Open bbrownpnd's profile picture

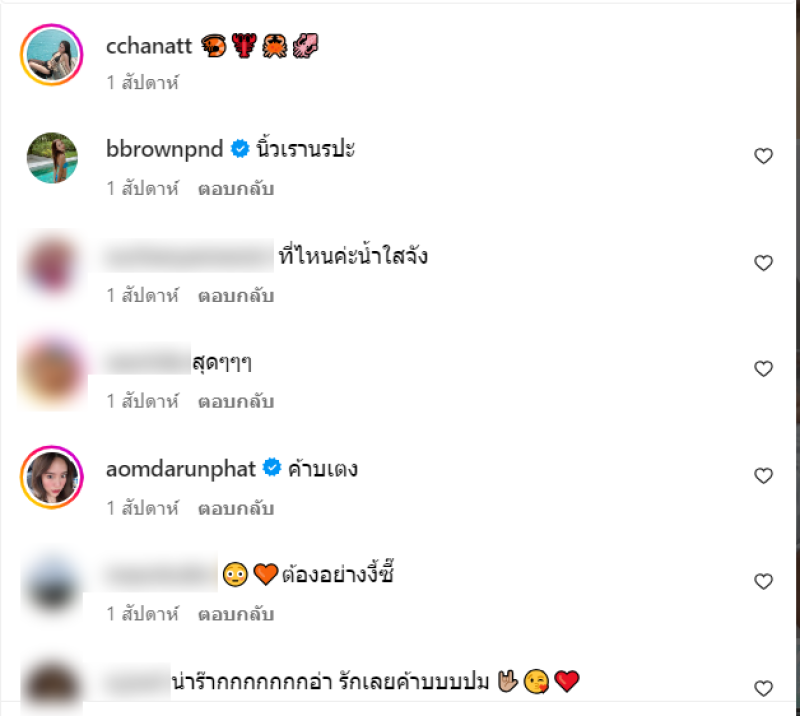pyautogui.click(x=51, y=158)
